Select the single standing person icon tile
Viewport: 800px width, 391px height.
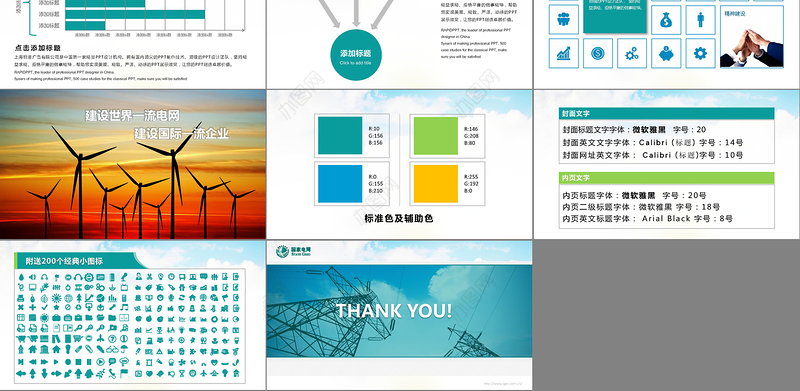[x=700, y=20]
